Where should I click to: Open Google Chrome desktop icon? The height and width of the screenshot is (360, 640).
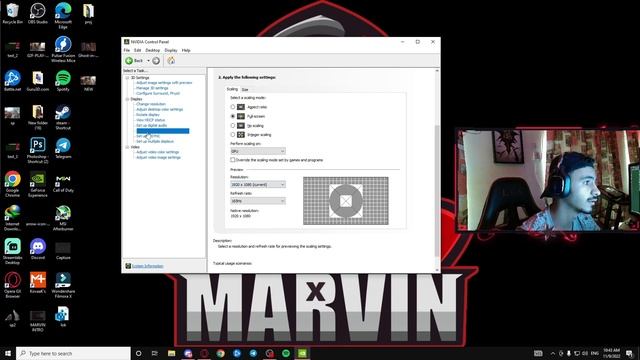click(12, 184)
